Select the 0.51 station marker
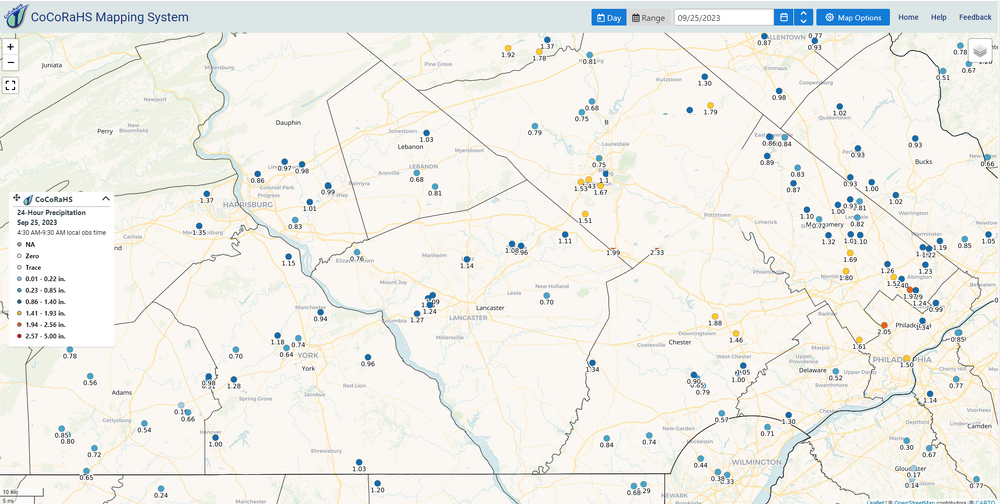This screenshot has height=504, width=1000. pyautogui.click(x=943, y=71)
